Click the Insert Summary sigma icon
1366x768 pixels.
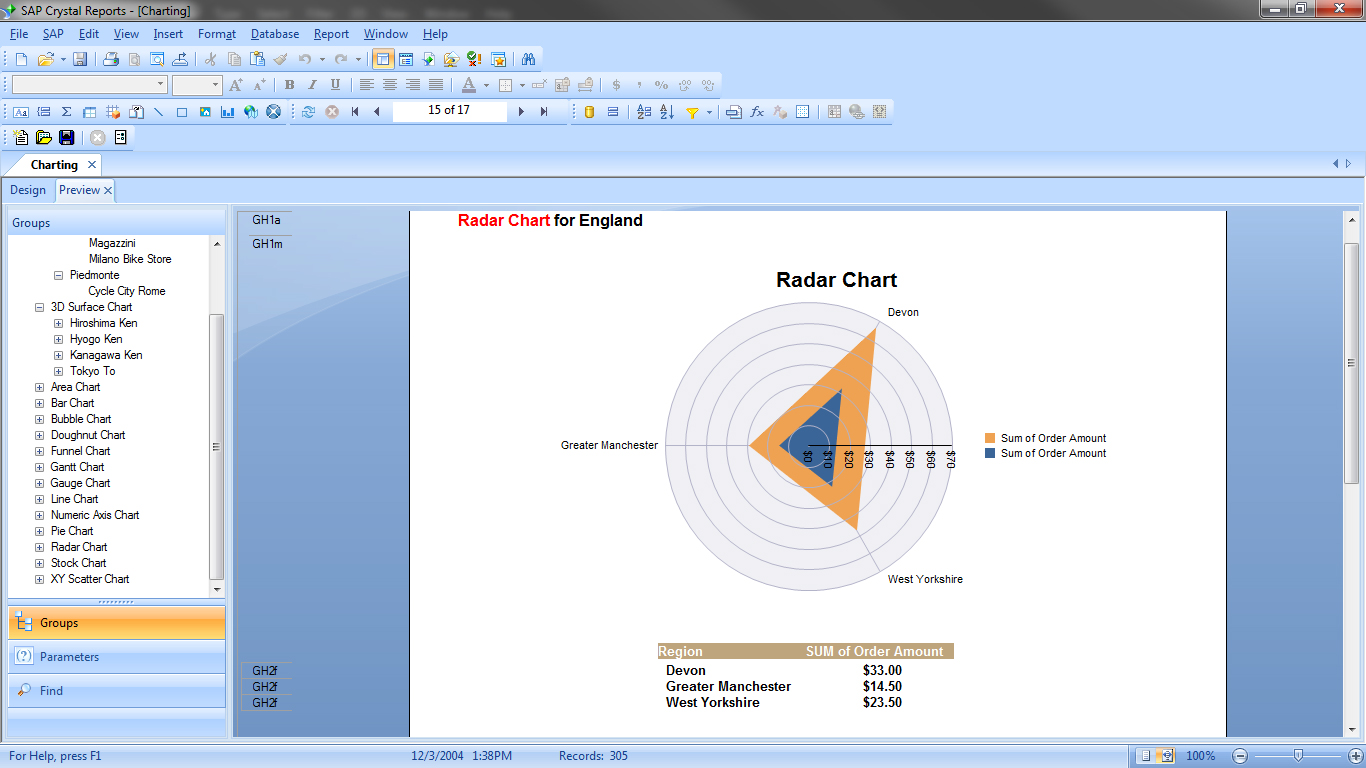click(x=66, y=112)
